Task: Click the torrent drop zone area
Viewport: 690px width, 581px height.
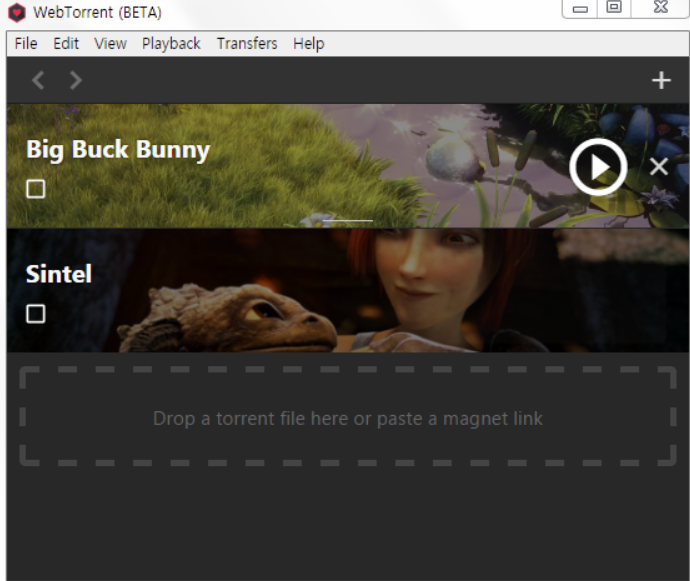Action: [348, 416]
